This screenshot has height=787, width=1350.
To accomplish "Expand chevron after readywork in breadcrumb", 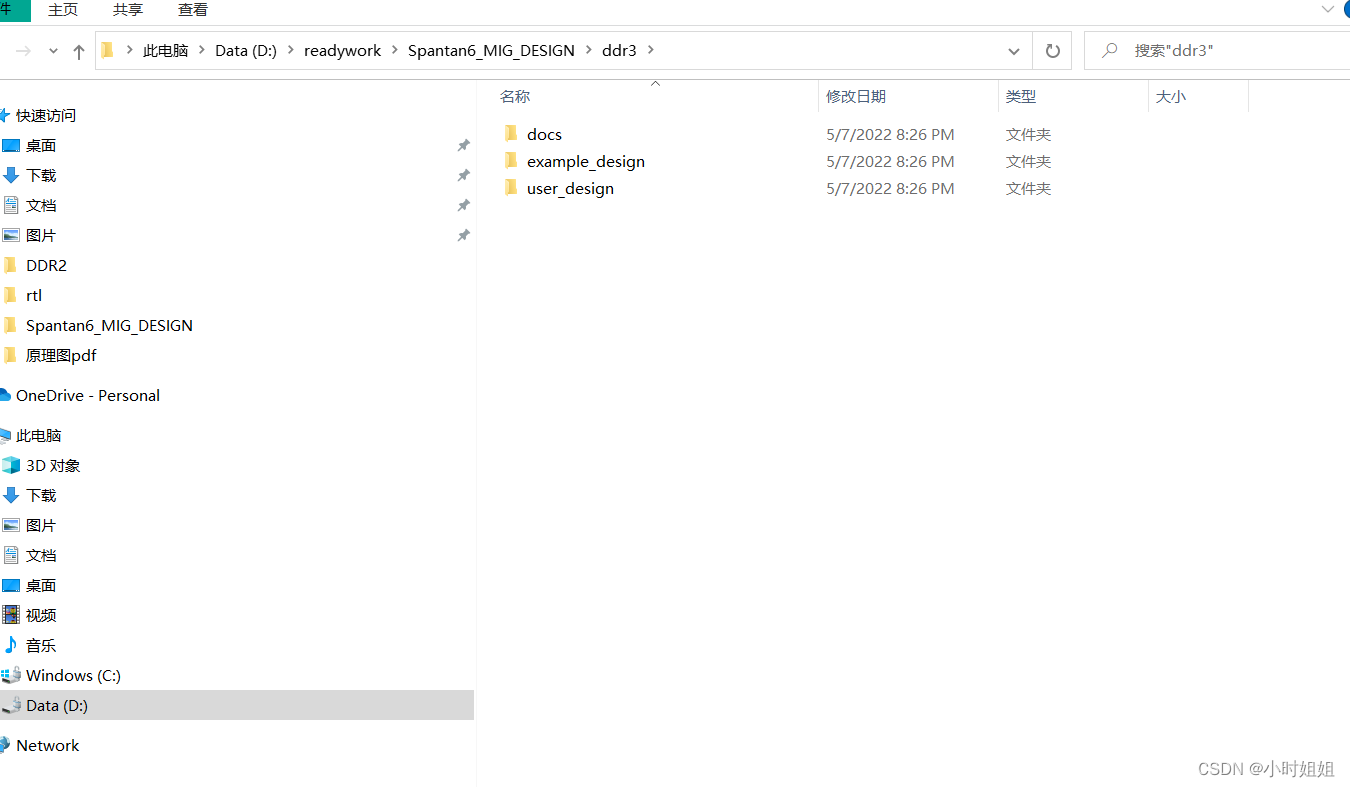I will click(x=394, y=50).
